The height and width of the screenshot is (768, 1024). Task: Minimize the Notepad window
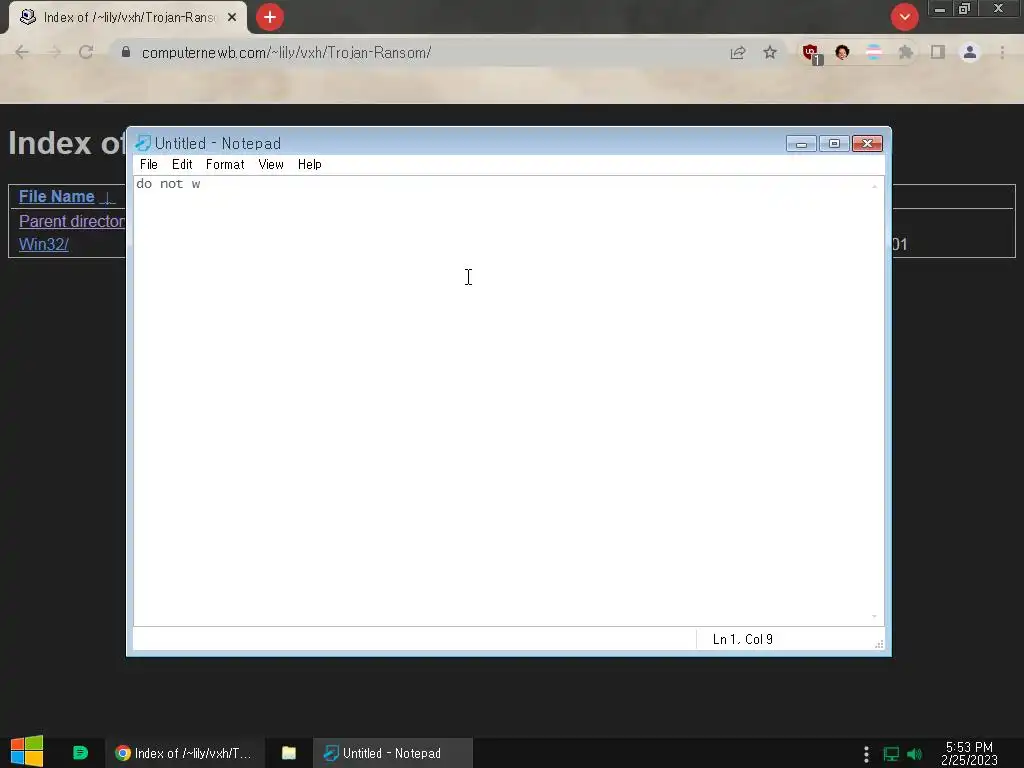point(801,144)
